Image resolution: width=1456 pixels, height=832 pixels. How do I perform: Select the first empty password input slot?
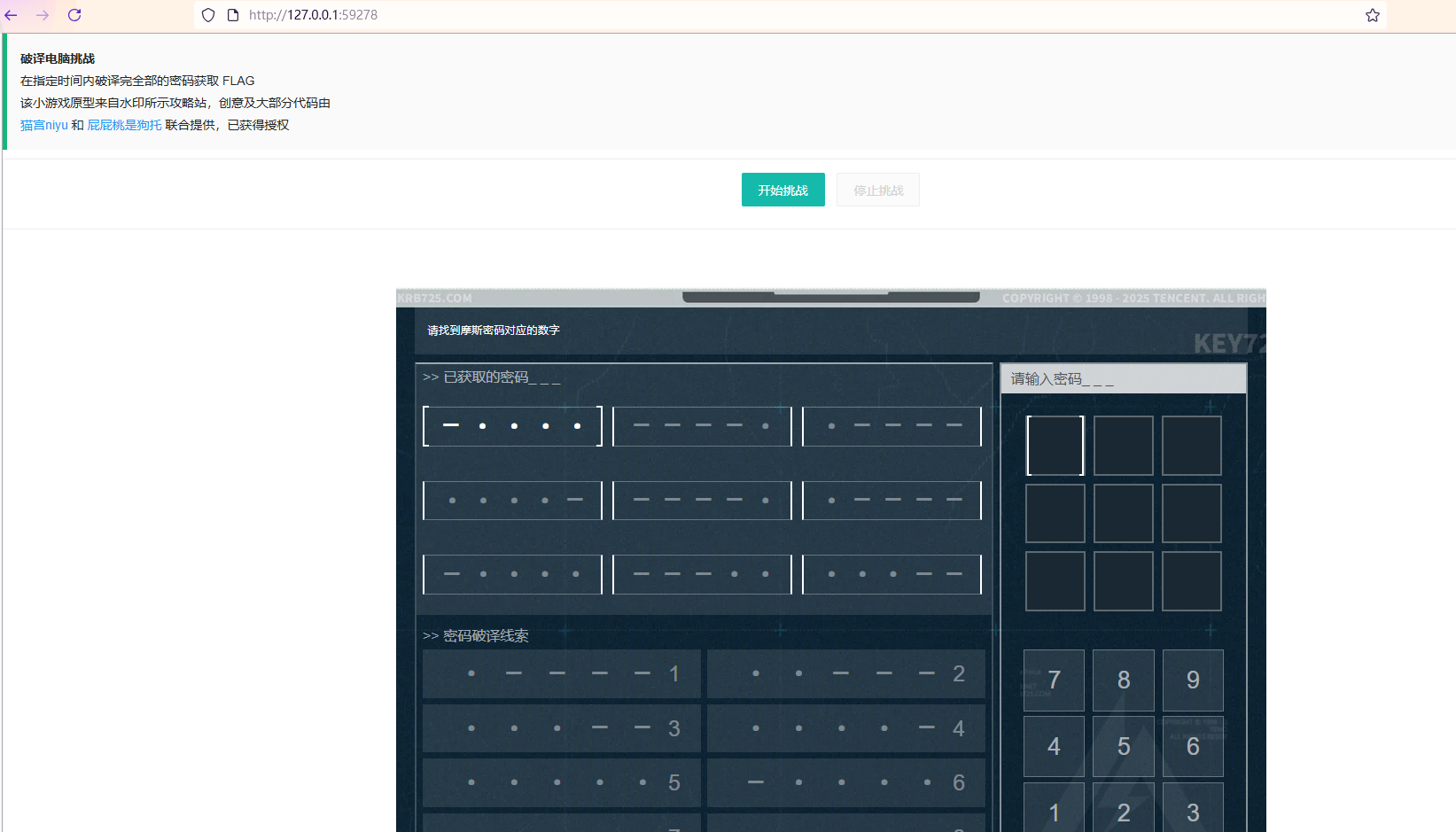tap(1055, 446)
